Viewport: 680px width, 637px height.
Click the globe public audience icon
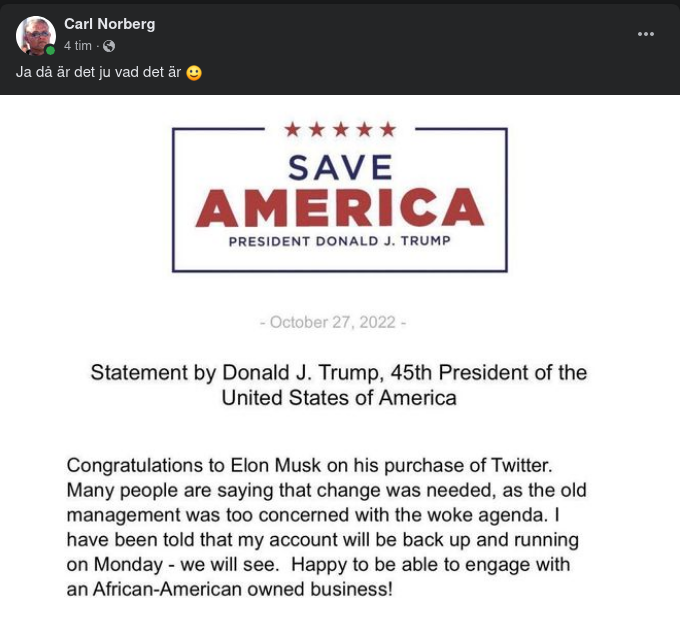click(x=109, y=46)
